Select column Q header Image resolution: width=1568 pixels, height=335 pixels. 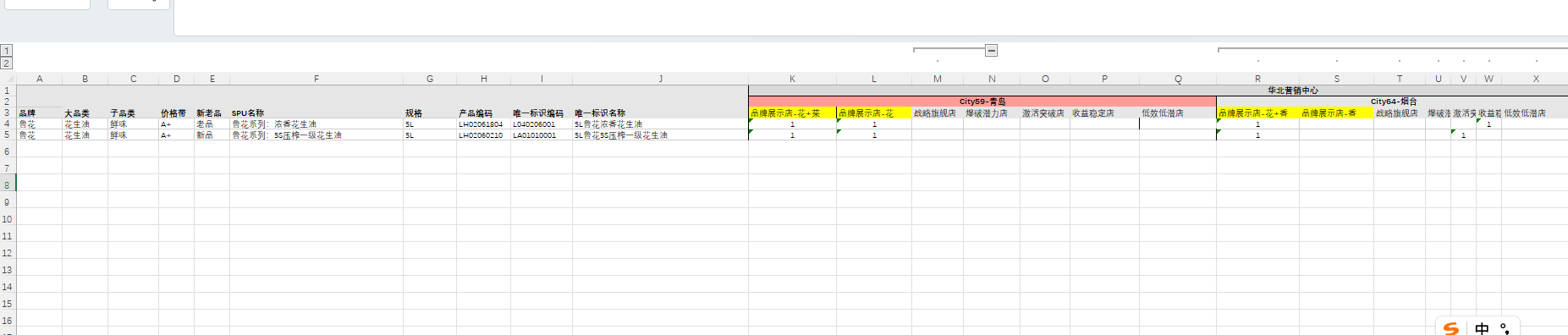(1178, 79)
